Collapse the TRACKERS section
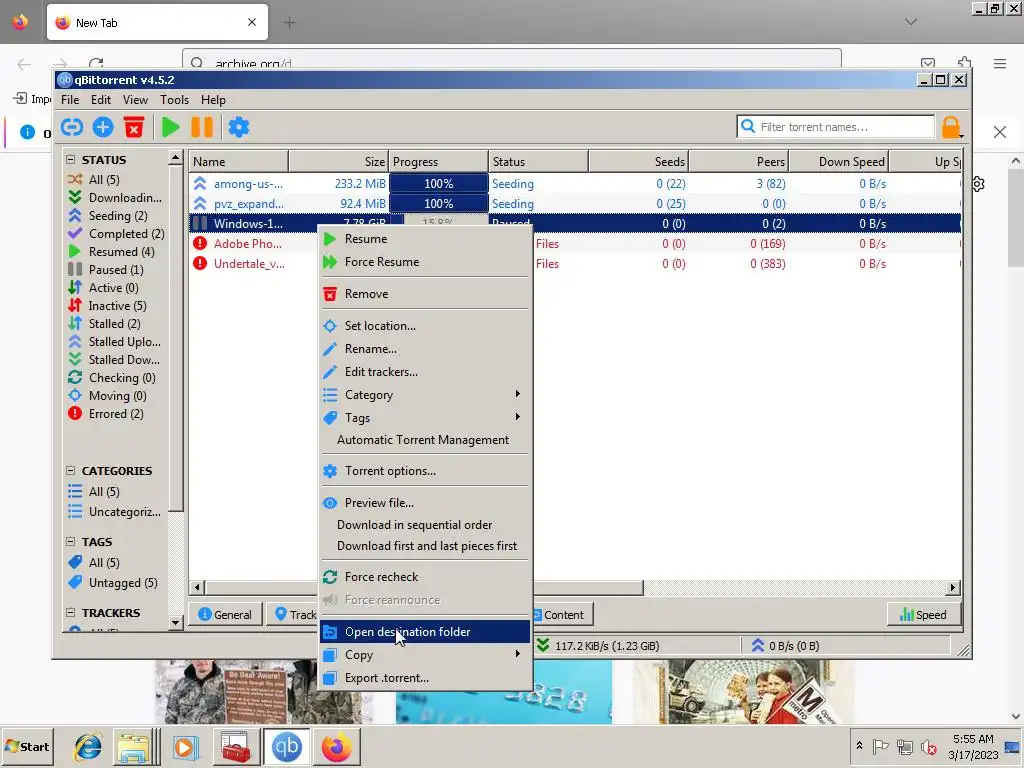Image resolution: width=1024 pixels, height=768 pixels. point(71,613)
